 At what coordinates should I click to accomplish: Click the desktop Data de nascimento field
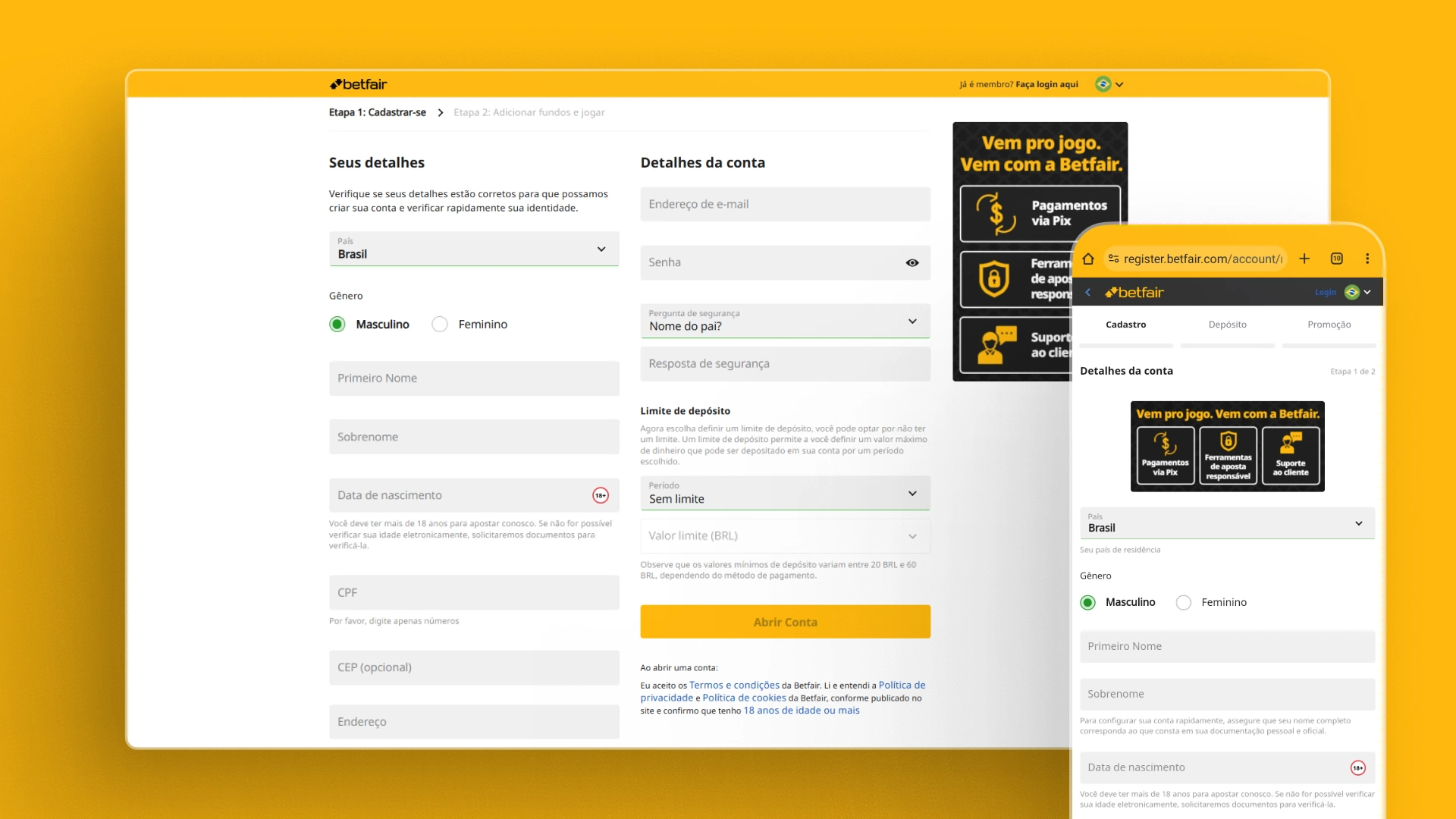[474, 495]
